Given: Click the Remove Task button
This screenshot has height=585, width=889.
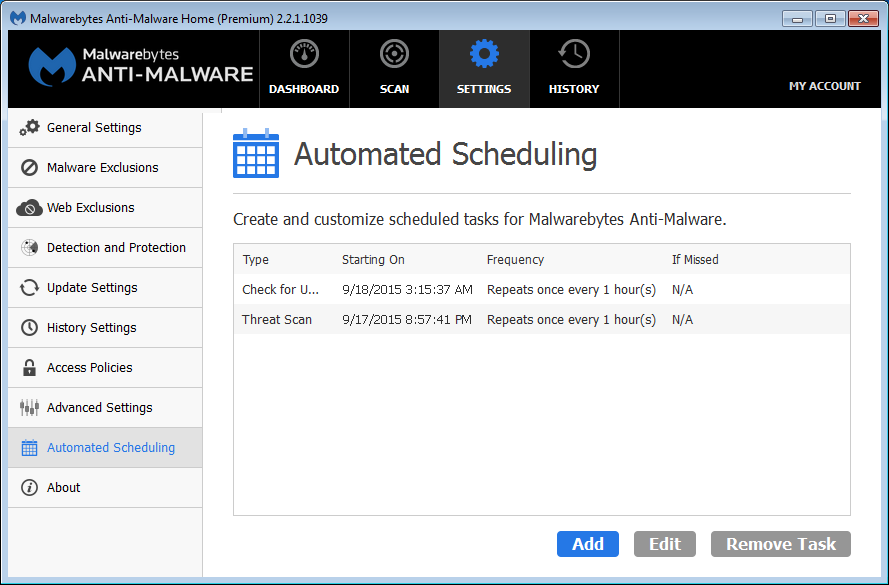Looking at the screenshot, I should pyautogui.click(x=781, y=544).
